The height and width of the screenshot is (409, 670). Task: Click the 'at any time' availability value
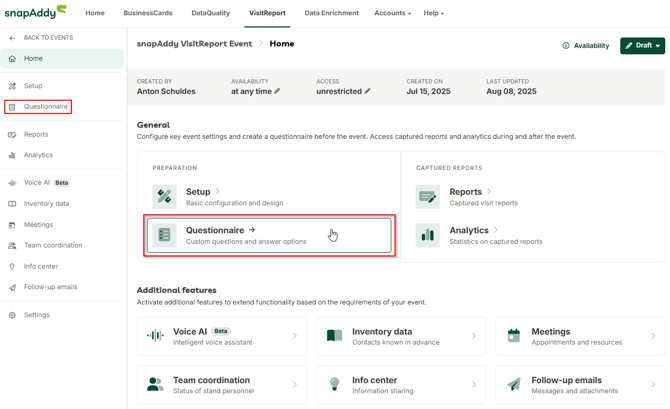[x=251, y=91]
